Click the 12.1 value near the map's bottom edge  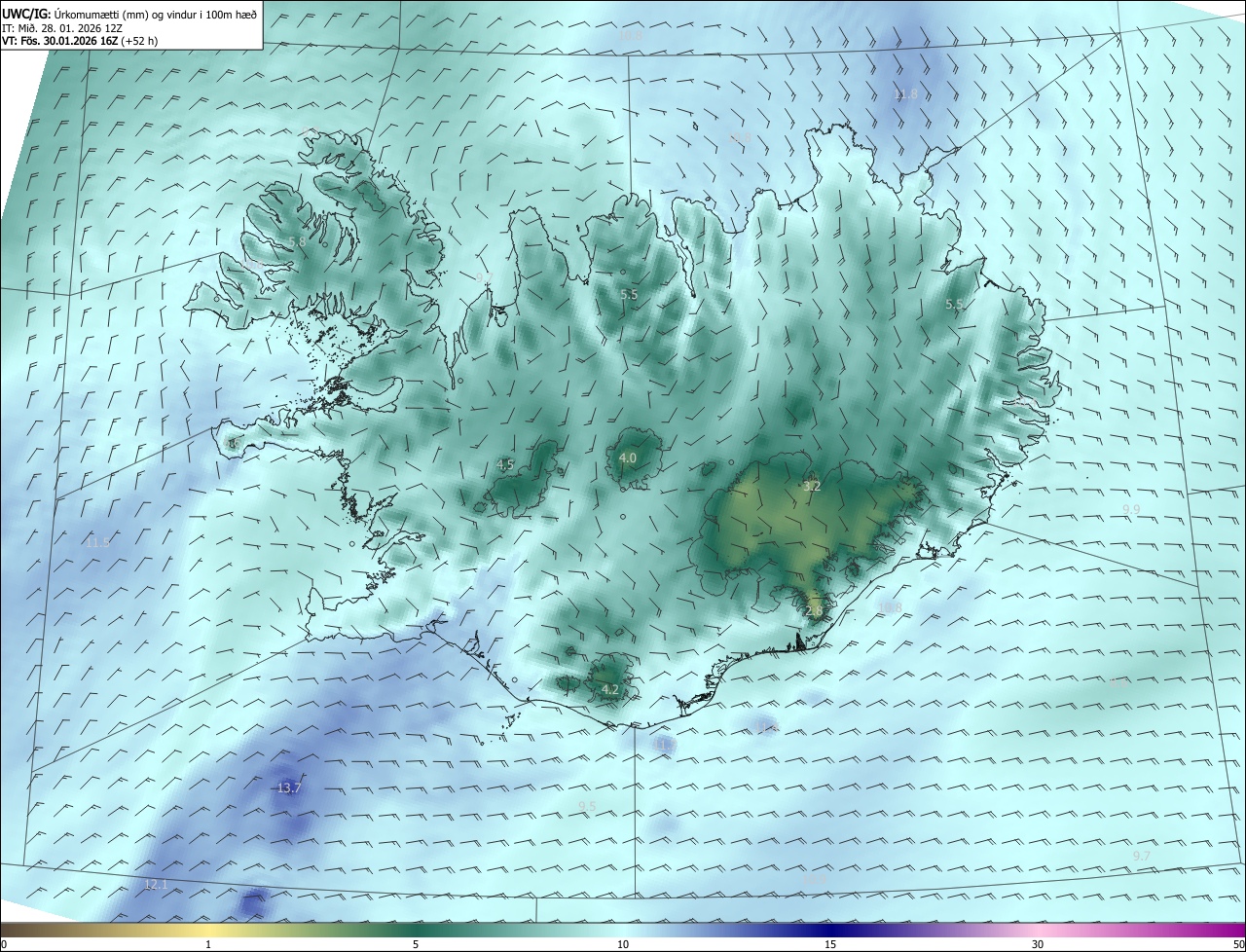point(156,885)
